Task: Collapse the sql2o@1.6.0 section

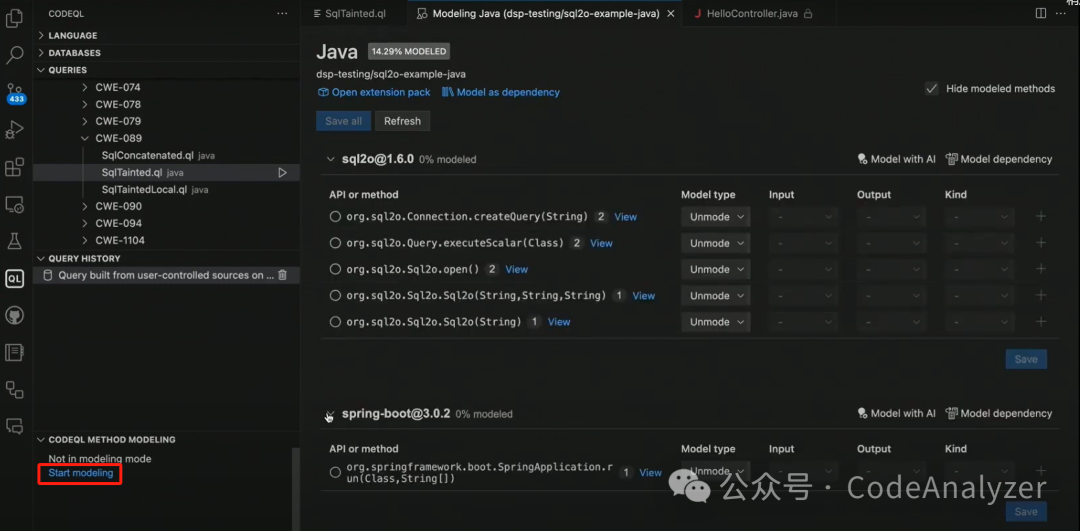Action: (x=330, y=159)
